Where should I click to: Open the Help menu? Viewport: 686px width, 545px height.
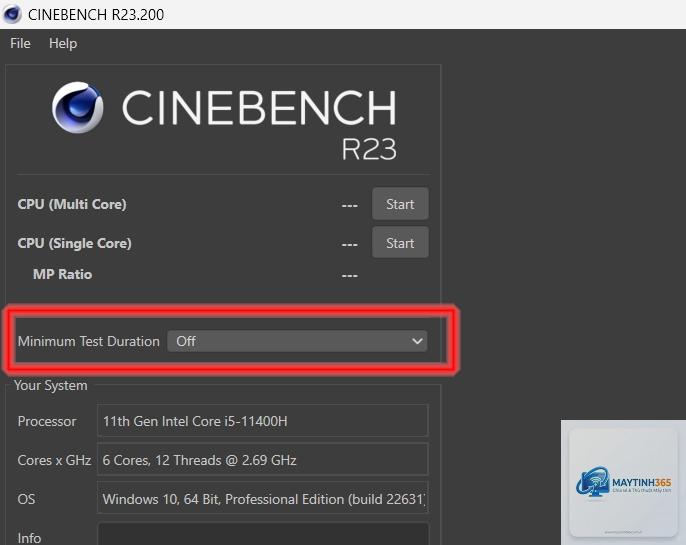tap(63, 43)
